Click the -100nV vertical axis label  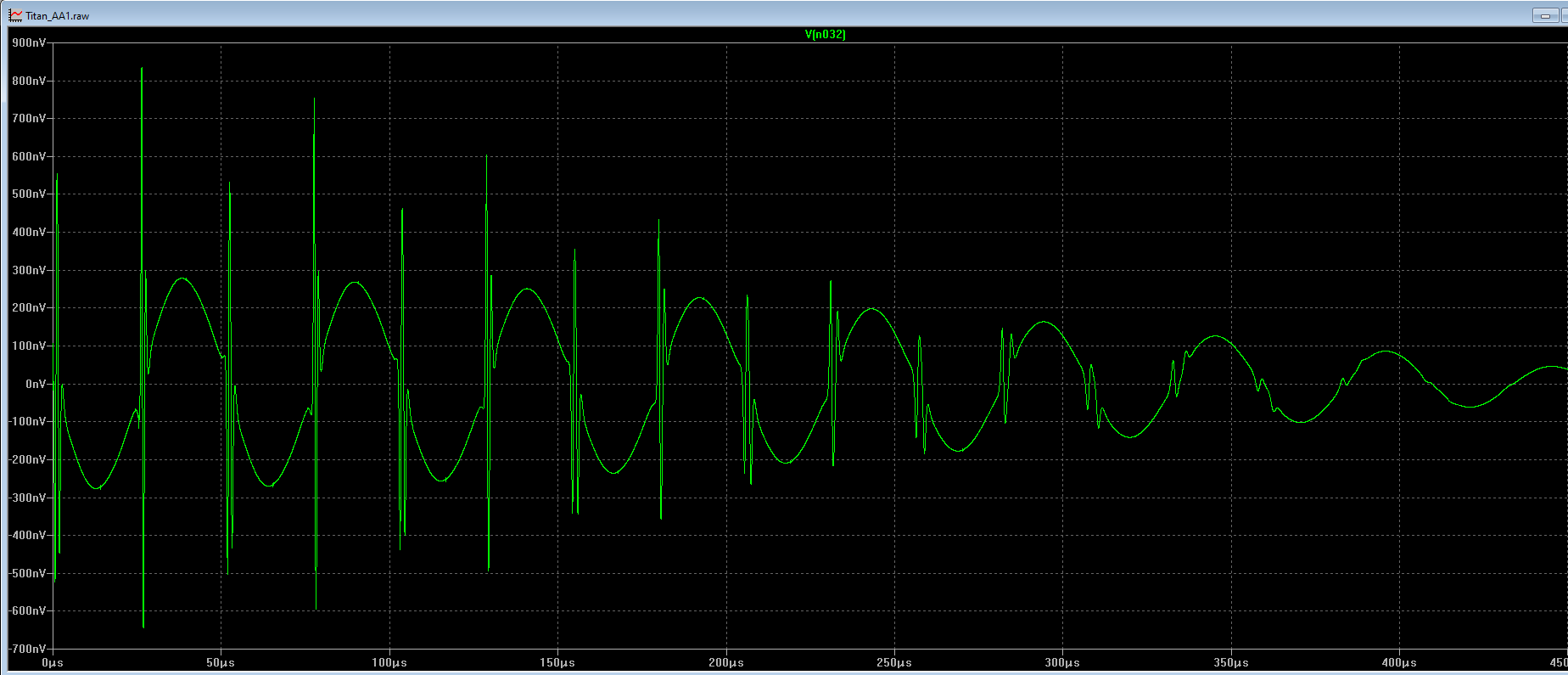point(28,421)
